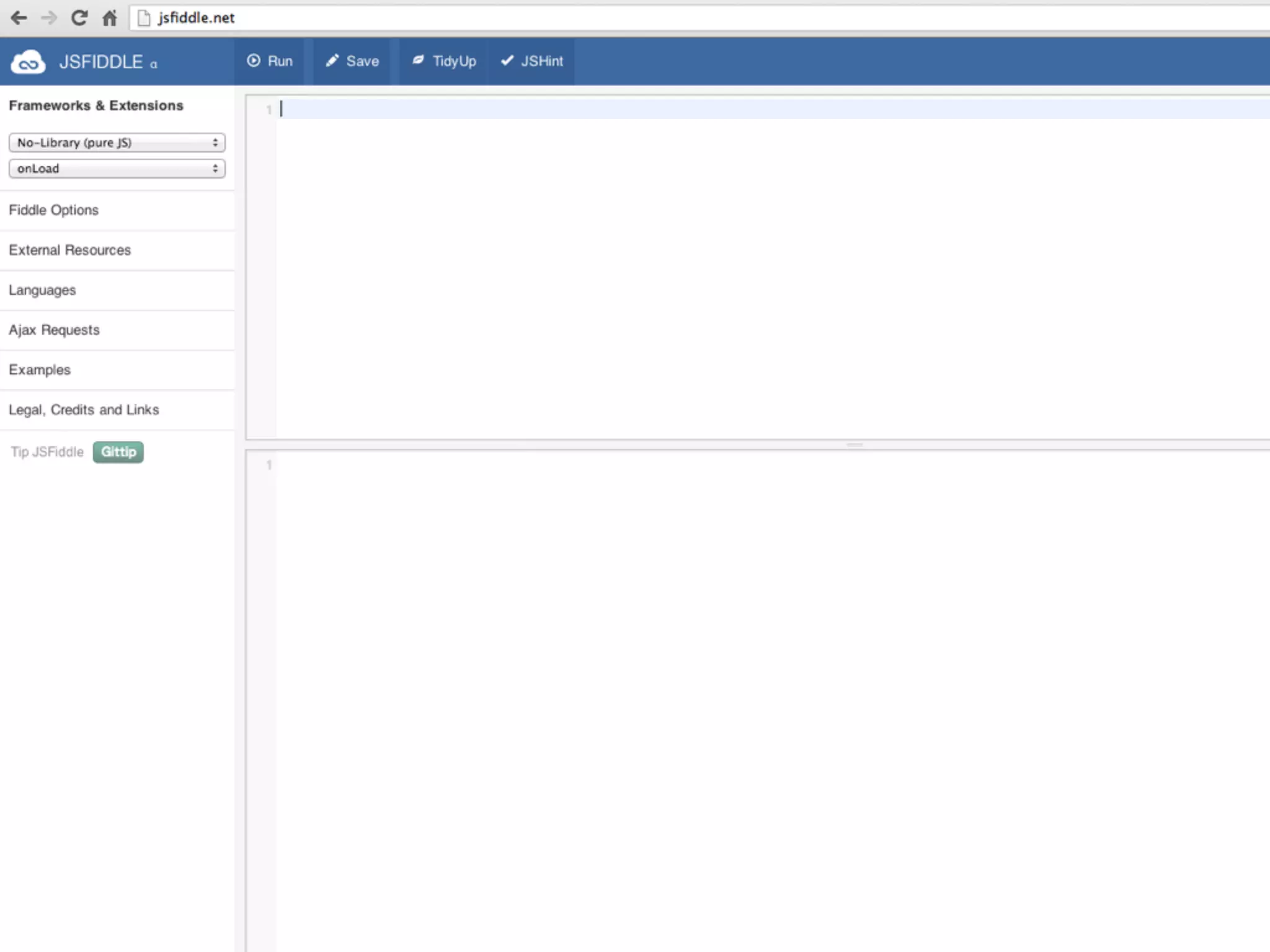Screen dimensions: 1270x952
Task: Click the Gittip tip button
Action: coord(118,452)
